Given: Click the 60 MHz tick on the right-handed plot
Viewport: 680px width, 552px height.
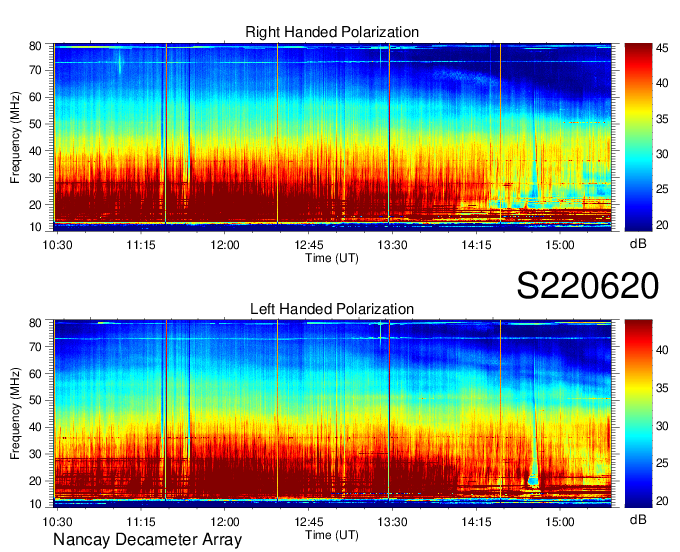Looking at the screenshot, I should point(35,97).
